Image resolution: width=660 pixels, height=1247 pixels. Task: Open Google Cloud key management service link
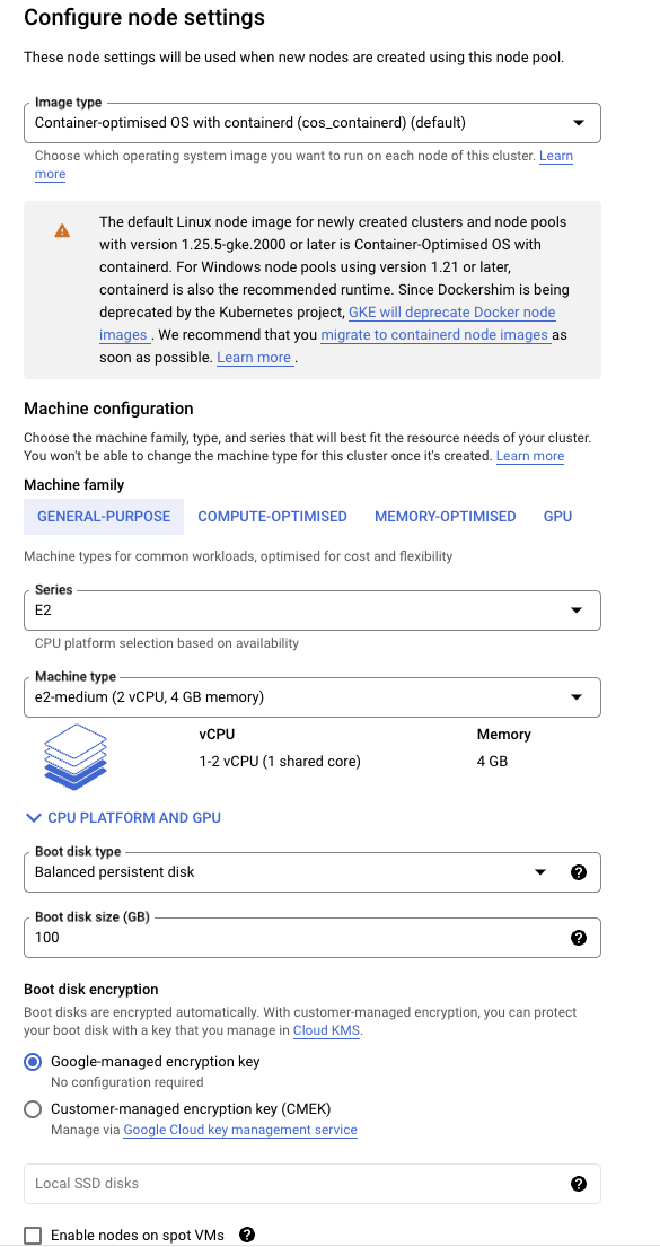(240, 1129)
